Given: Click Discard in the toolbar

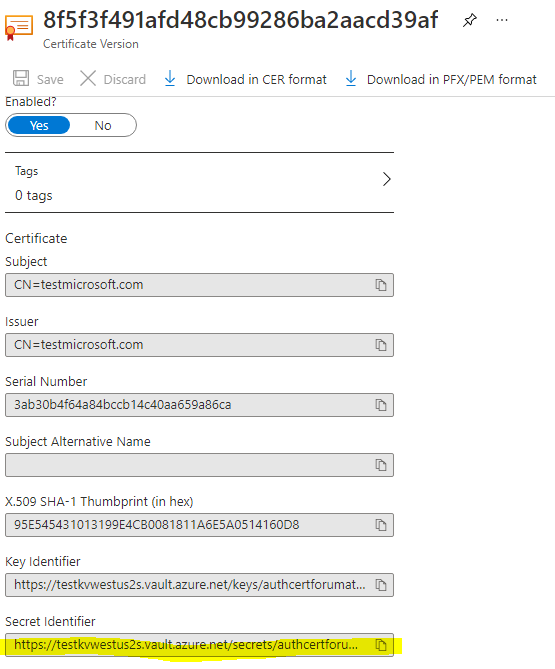Looking at the screenshot, I should pos(113,79).
